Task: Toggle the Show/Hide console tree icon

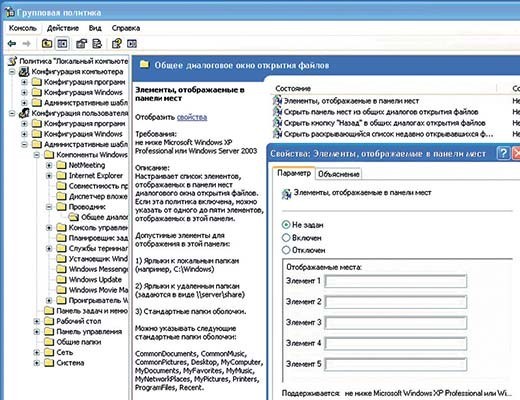Action: tap(62, 44)
